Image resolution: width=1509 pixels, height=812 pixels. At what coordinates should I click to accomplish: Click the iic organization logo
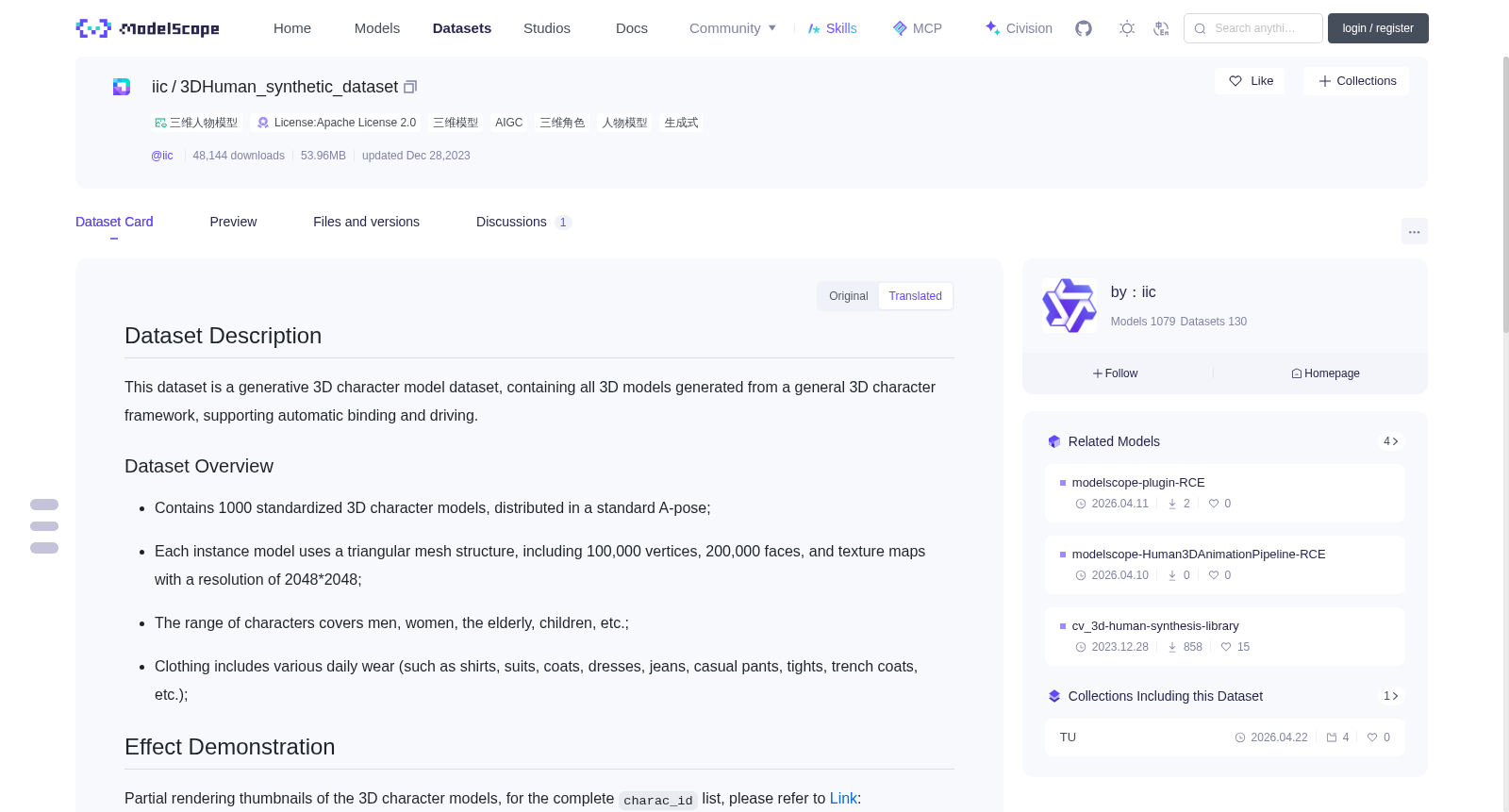pyautogui.click(x=1070, y=306)
